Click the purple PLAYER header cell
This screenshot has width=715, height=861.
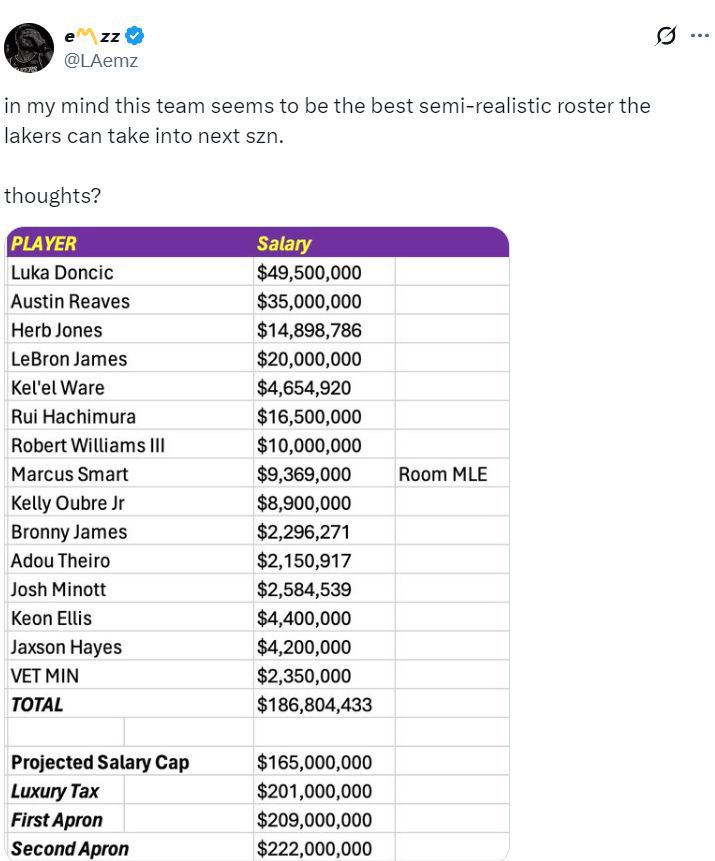(130, 243)
